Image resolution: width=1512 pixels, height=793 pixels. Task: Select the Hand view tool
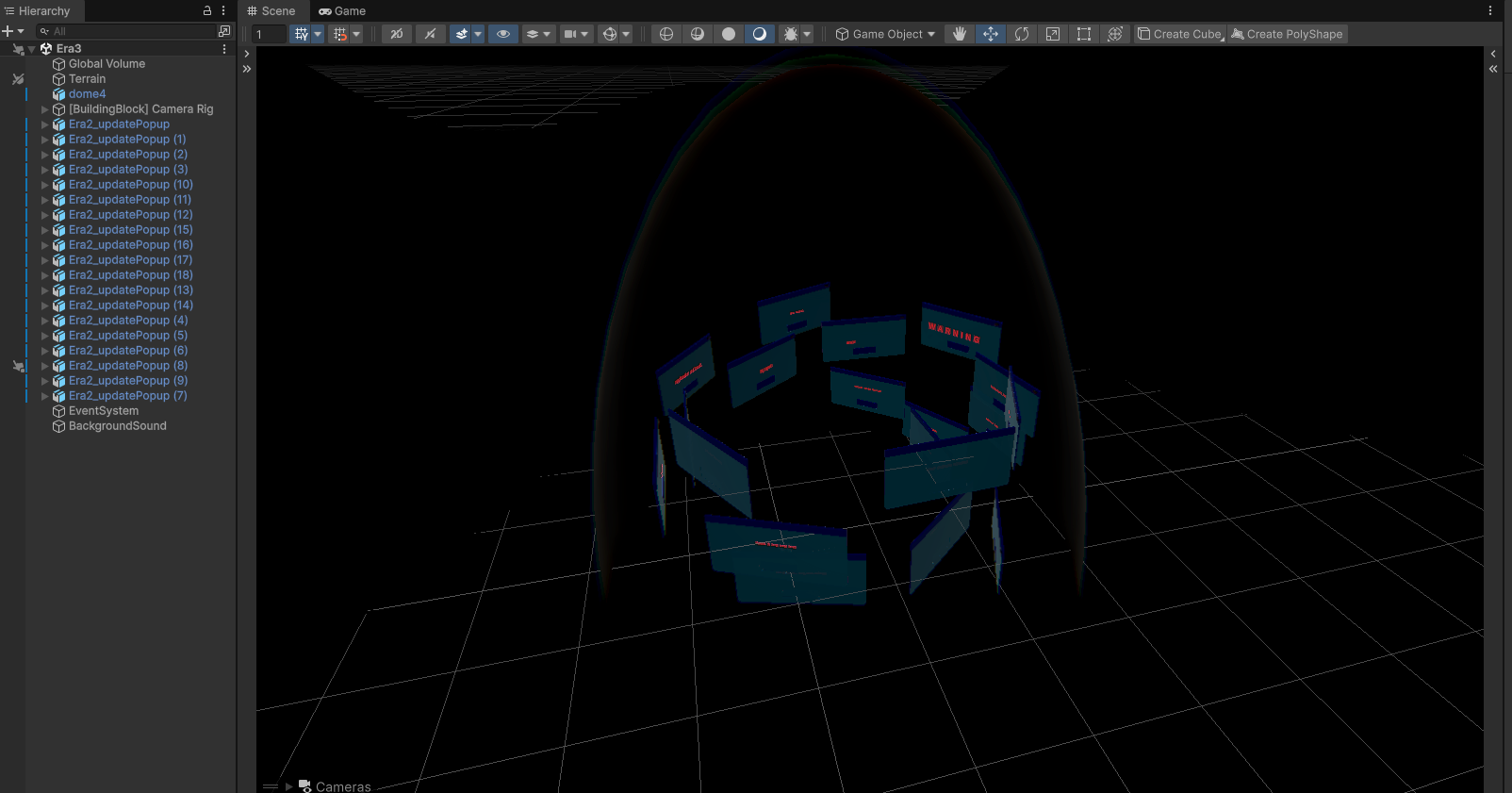pyautogui.click(x=960, y=34)
